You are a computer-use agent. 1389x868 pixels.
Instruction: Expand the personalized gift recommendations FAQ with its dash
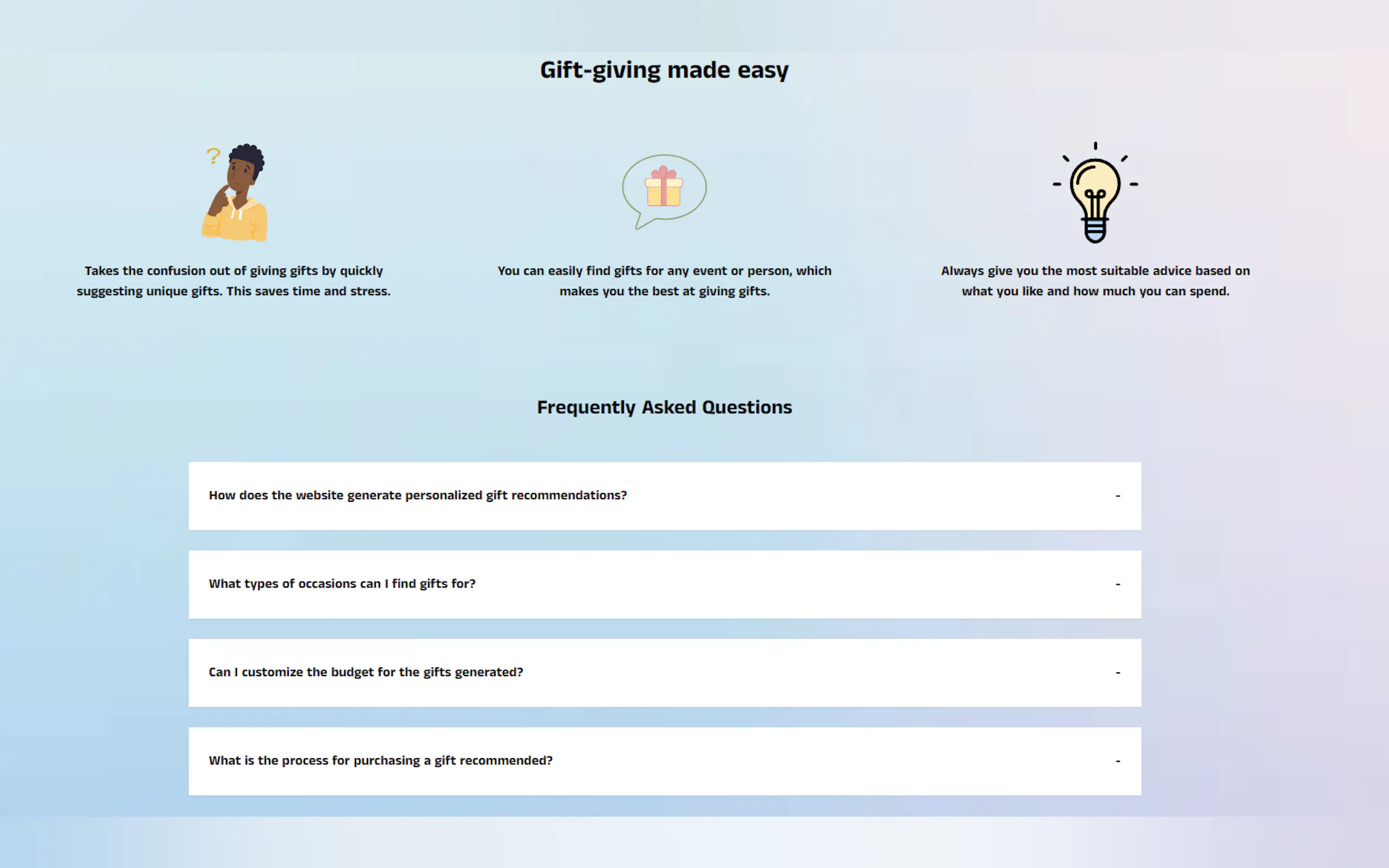(1117, 496)
